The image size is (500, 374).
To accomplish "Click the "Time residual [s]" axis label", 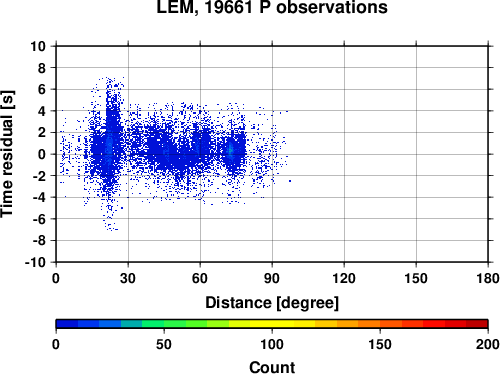I will (x=7, y=154).
